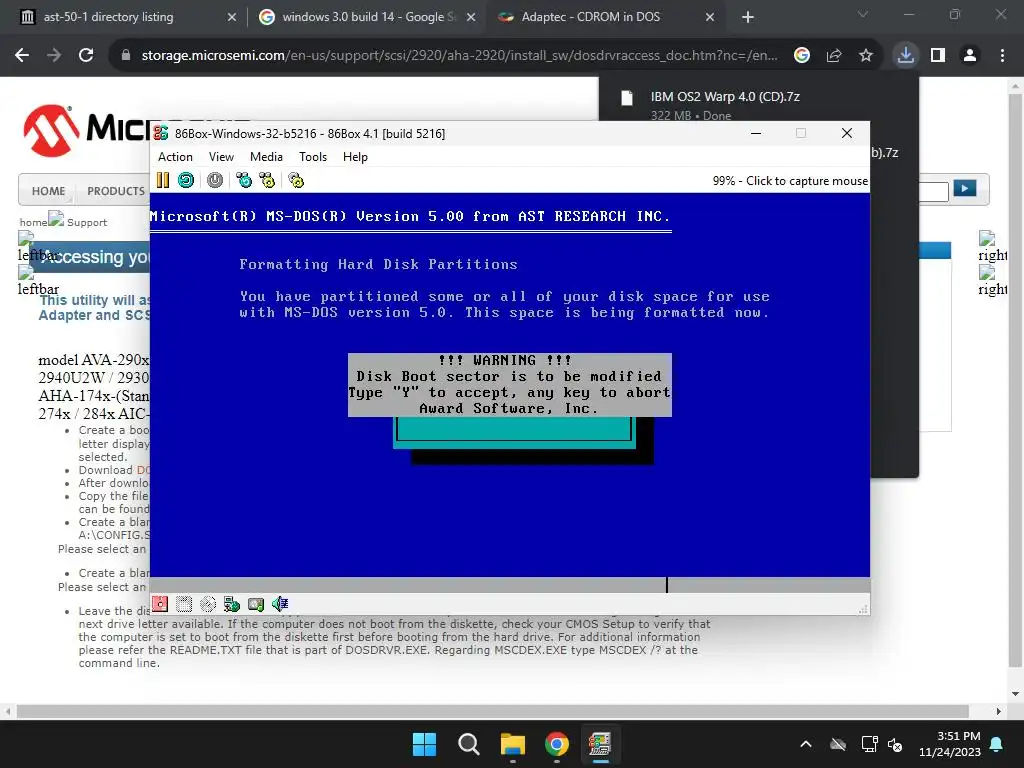Open notification bell in system tray

pyautogui.click(x=997, y=744)
